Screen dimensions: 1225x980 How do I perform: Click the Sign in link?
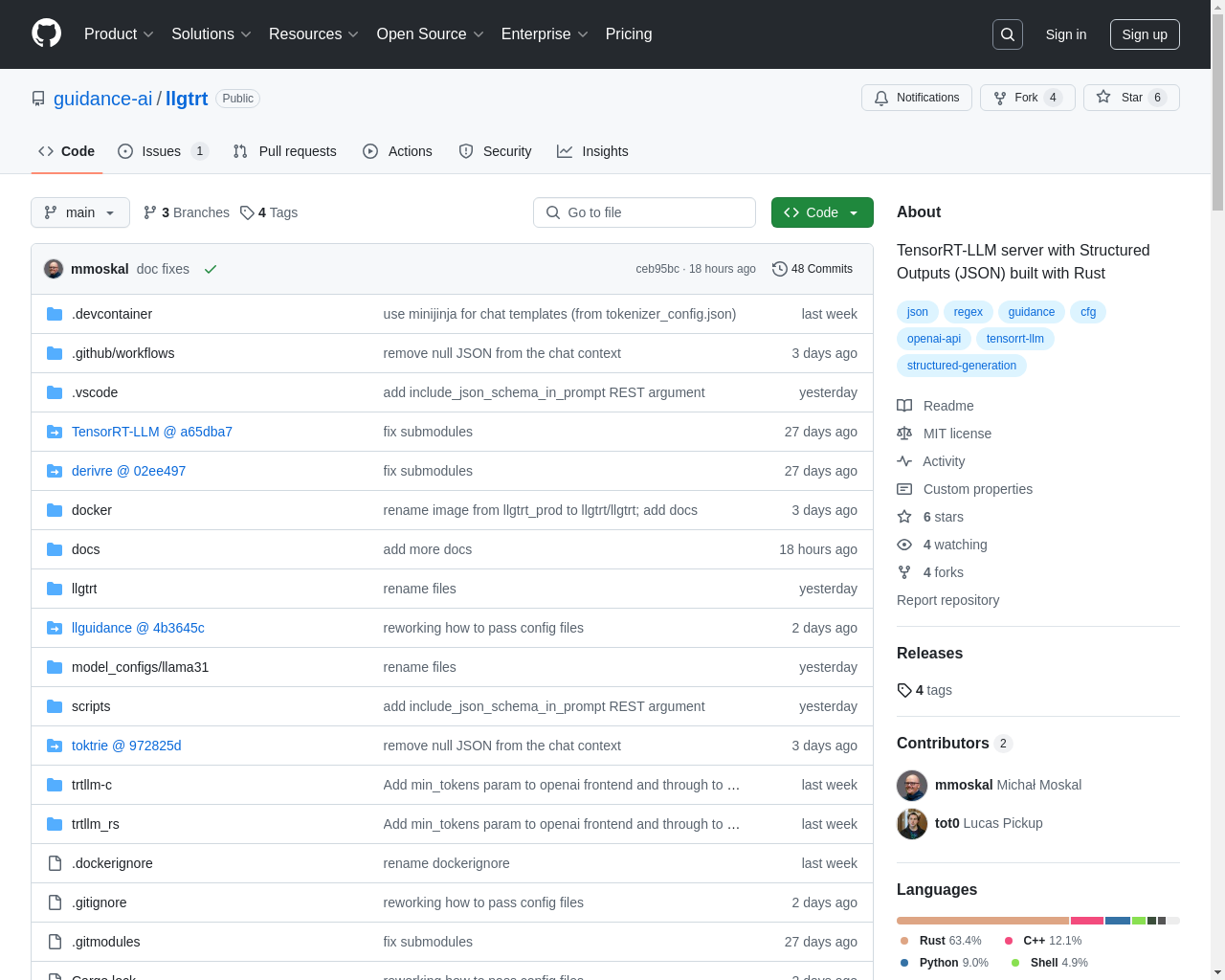coord(1066,34)
